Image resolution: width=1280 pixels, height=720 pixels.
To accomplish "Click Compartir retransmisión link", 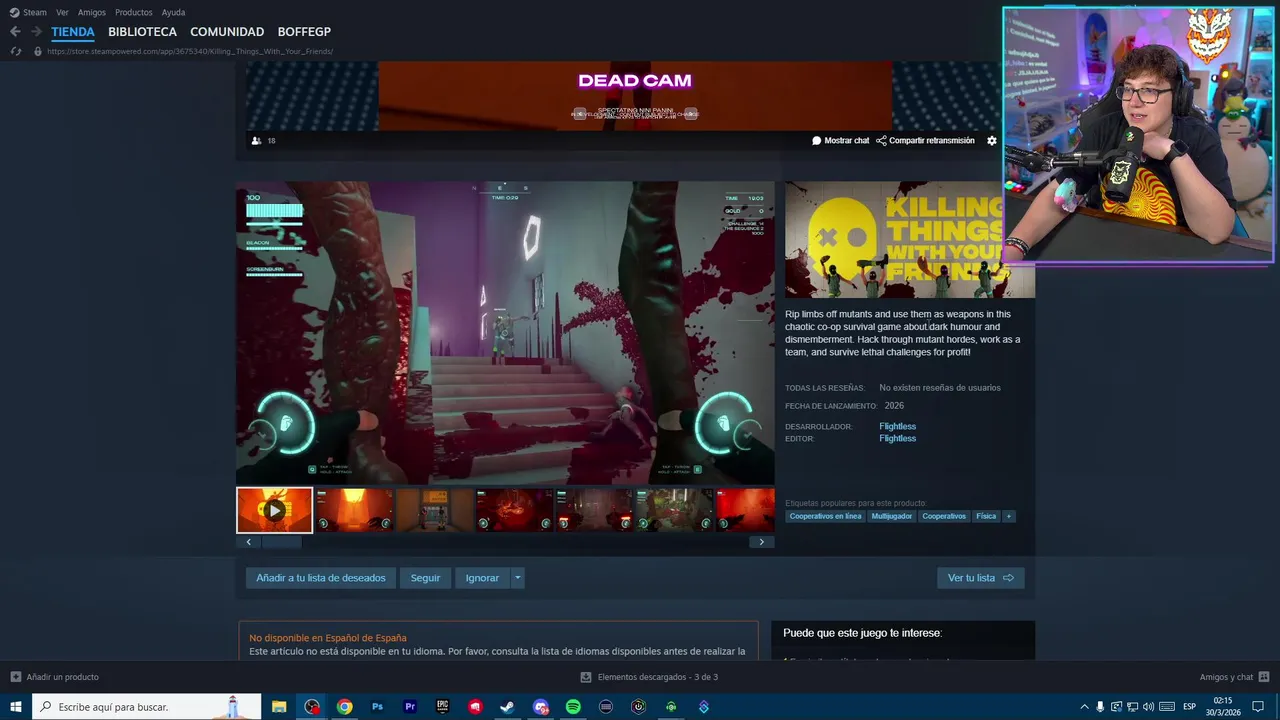I will 925,141.
